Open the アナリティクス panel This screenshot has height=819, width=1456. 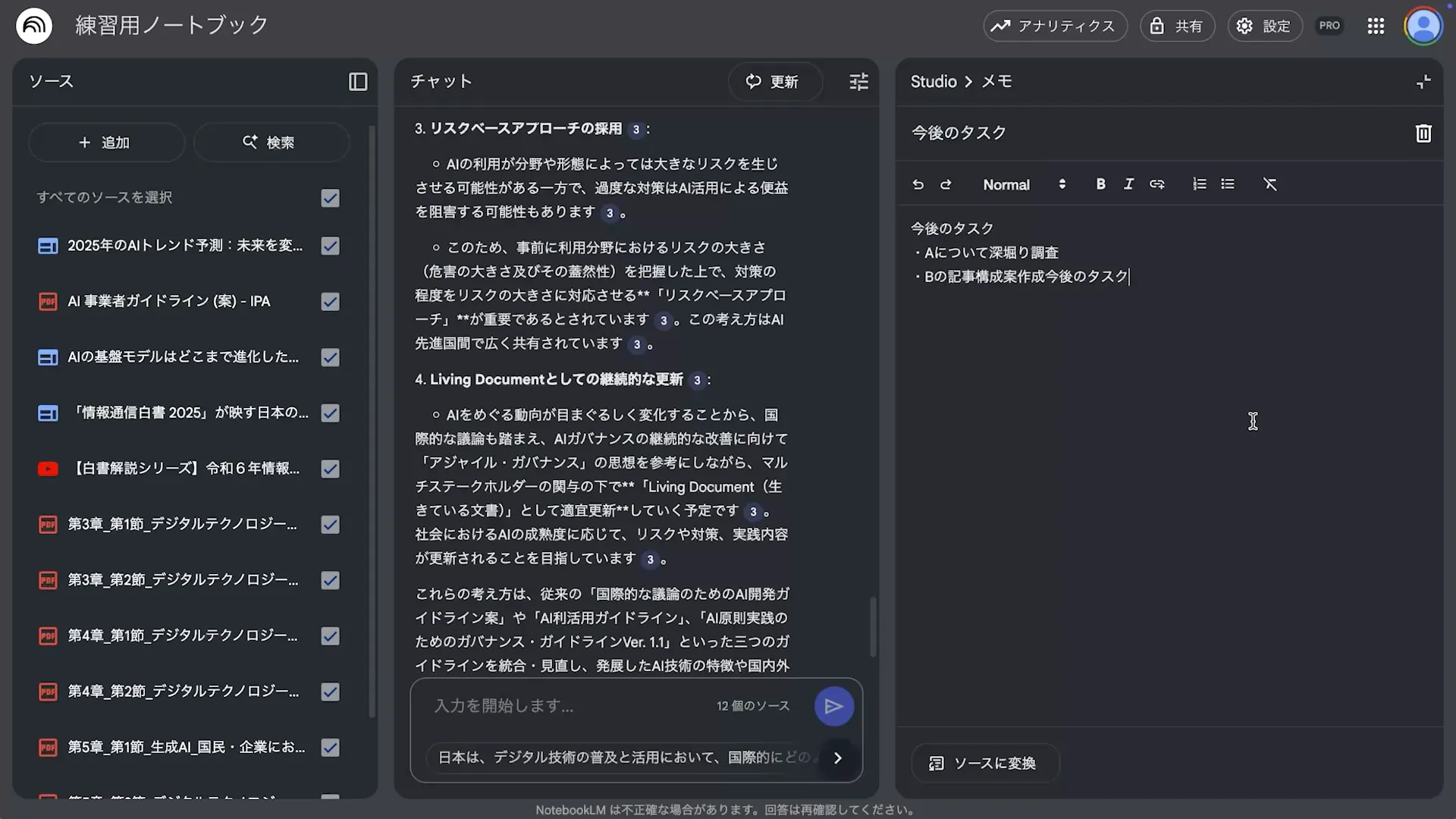coord(1054,25)
